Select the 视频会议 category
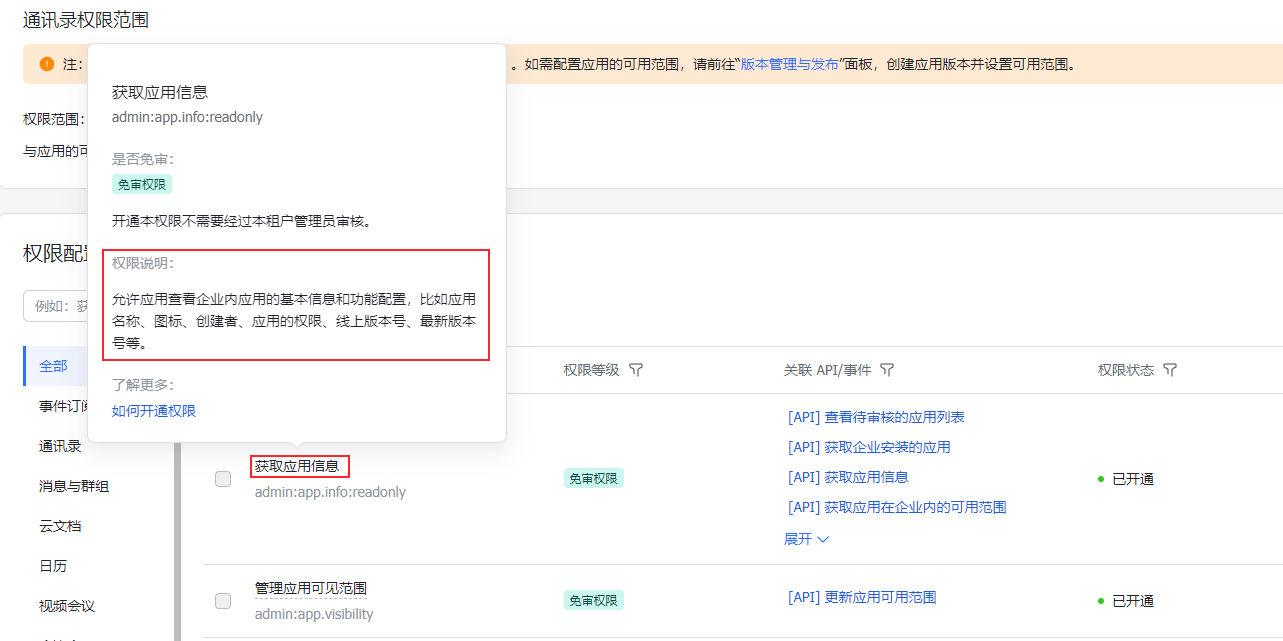Viewport: 1283px width, 641px height. click(x=67, y=606)
